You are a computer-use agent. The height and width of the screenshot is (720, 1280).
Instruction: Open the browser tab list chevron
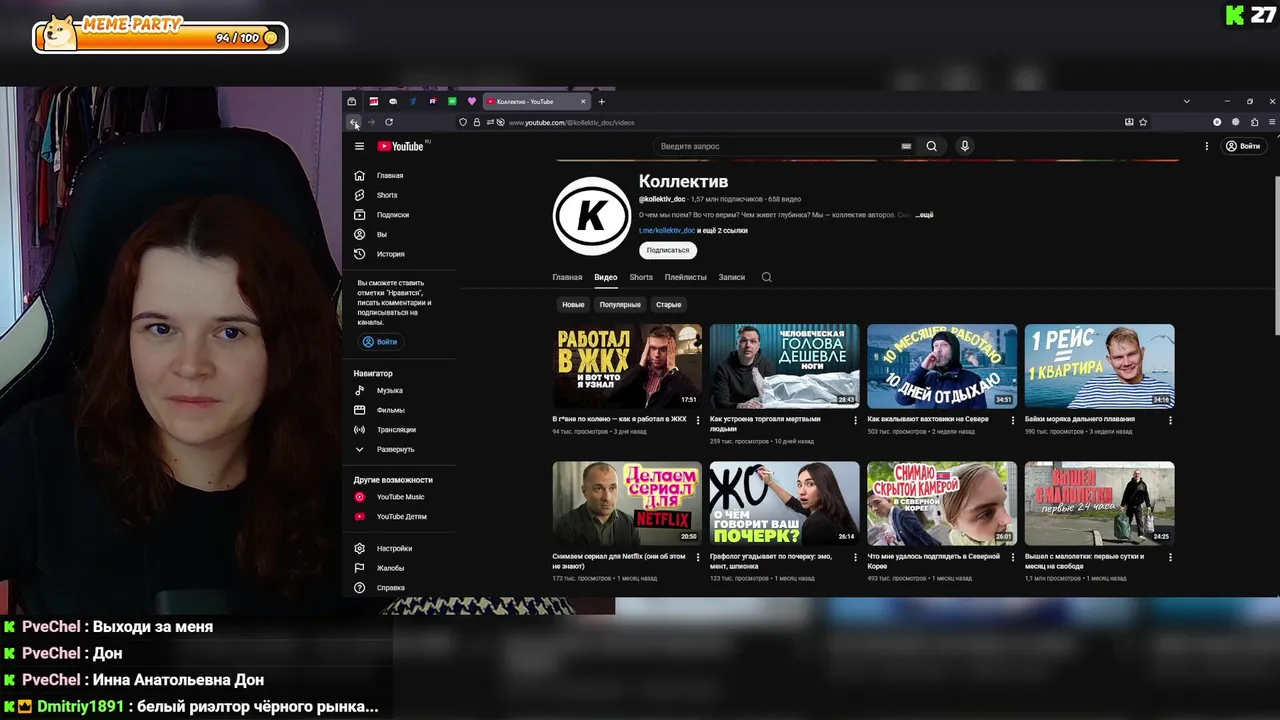[1186, 101]
